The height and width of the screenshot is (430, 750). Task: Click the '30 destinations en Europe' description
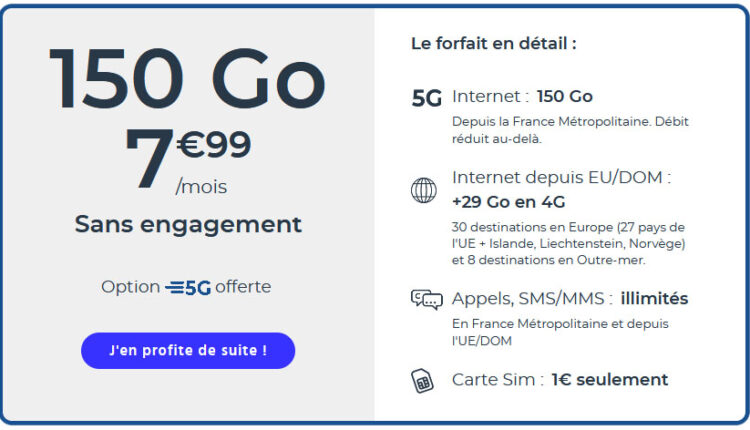(x=569, y=243)
